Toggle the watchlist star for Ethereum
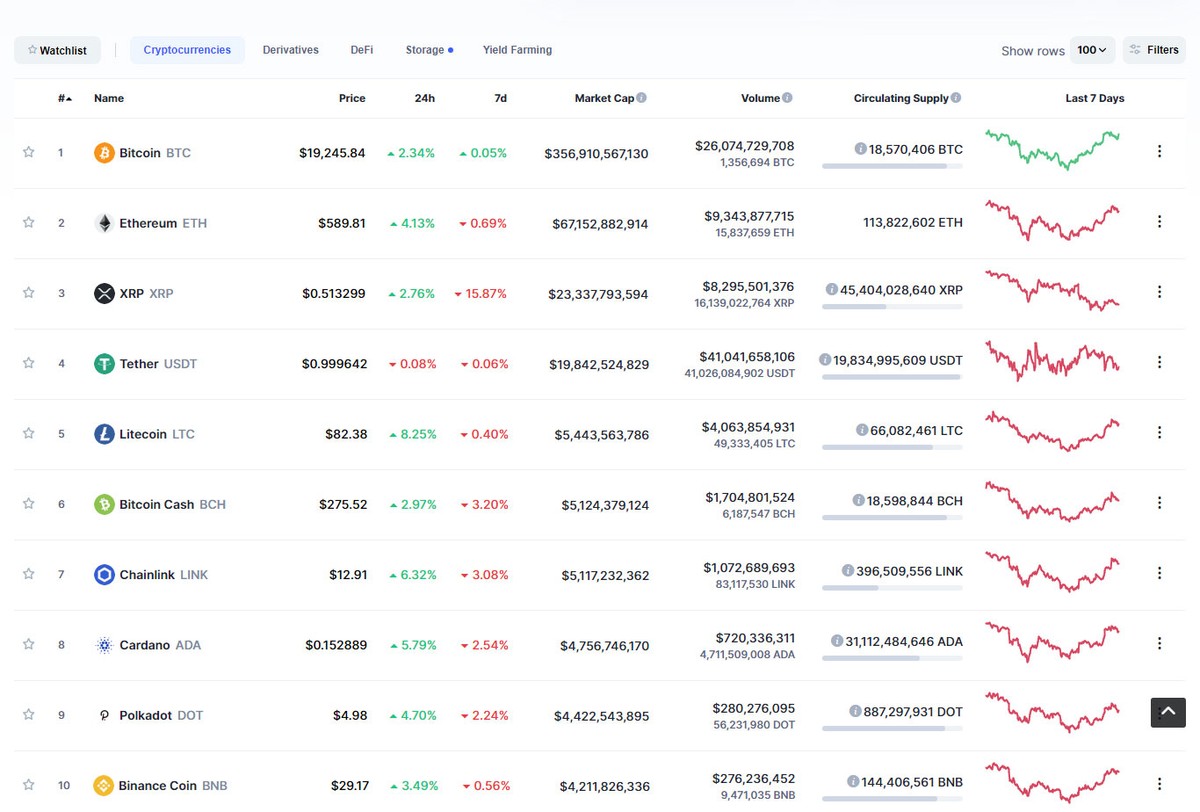 (x=29, y=222)
